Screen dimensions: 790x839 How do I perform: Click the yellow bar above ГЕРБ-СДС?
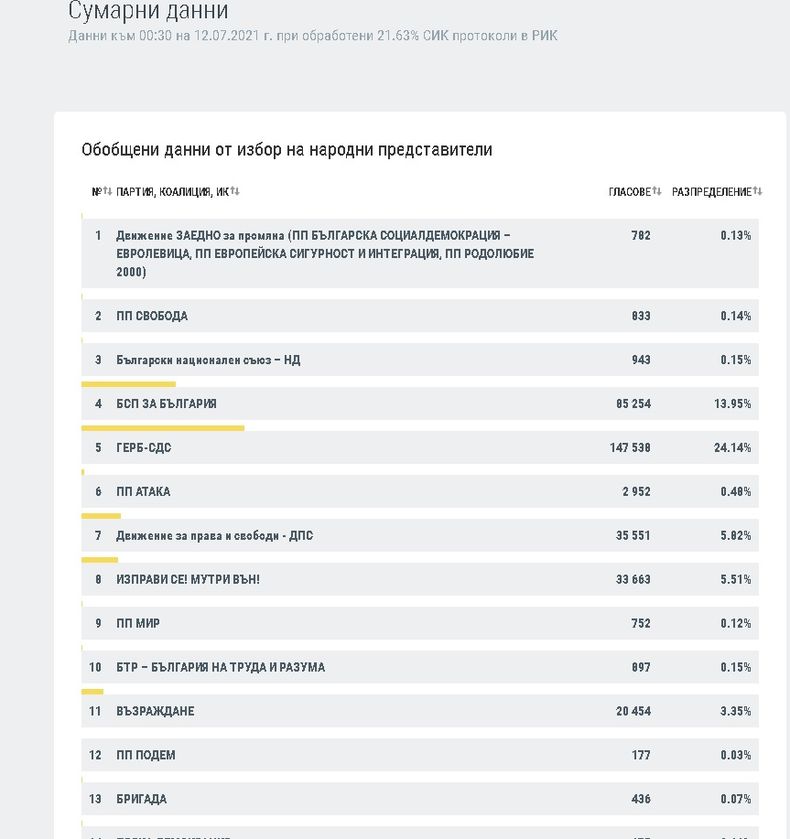(x=162, y=428)
